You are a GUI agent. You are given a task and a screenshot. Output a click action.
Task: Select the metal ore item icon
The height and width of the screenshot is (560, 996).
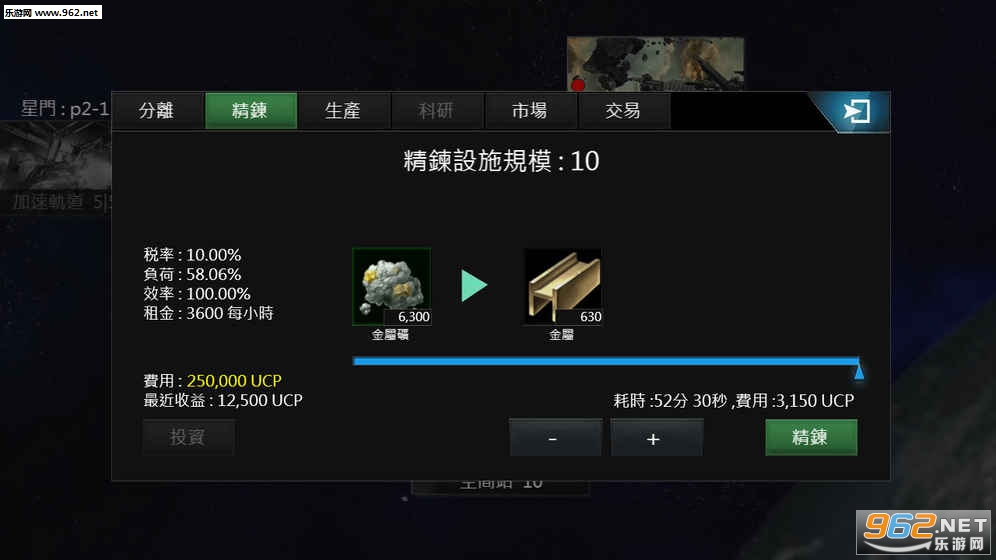tap(391, 286)
